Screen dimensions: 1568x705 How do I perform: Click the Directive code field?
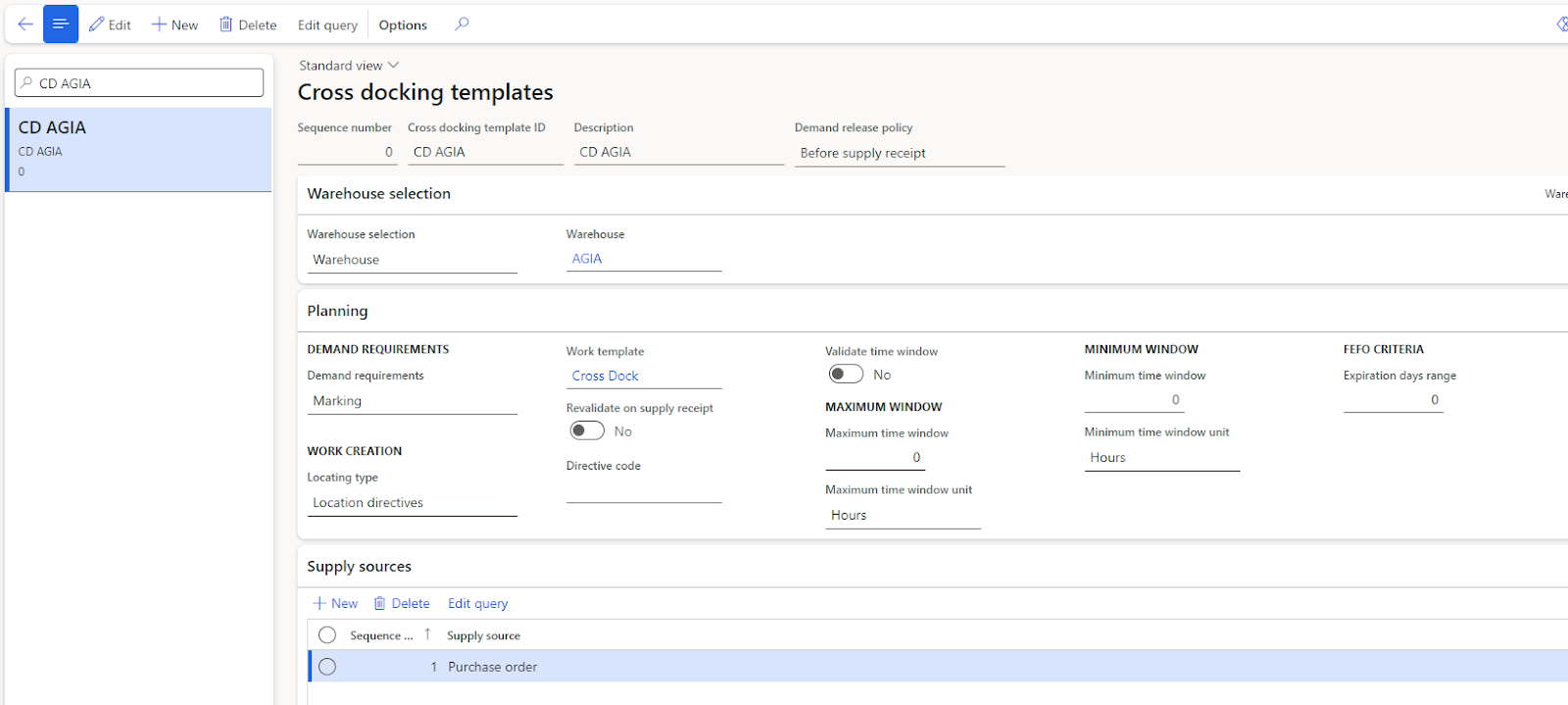point(644,491)
